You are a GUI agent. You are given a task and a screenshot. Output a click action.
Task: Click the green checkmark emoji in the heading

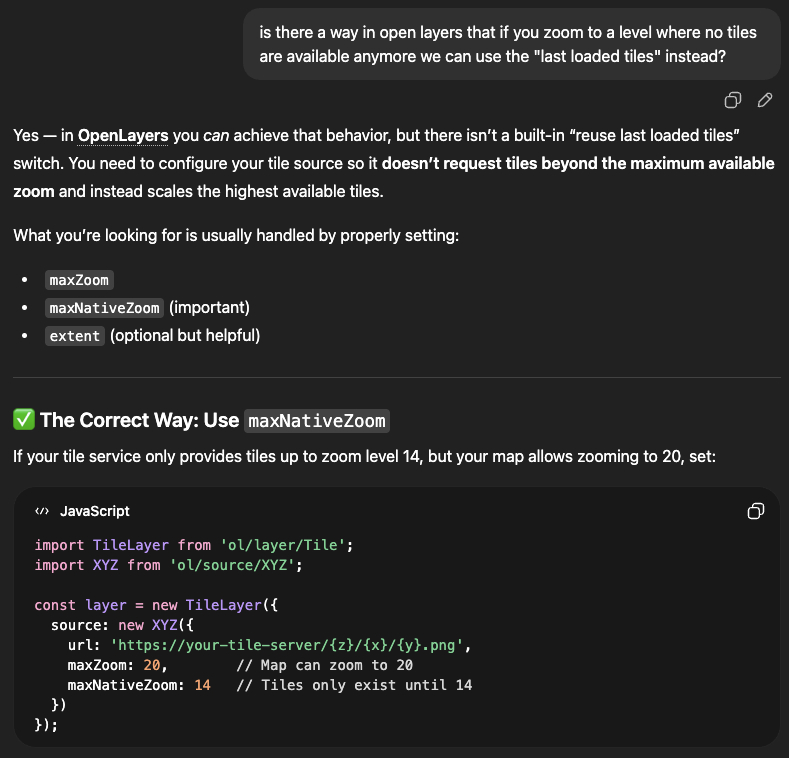click(23, 421)
